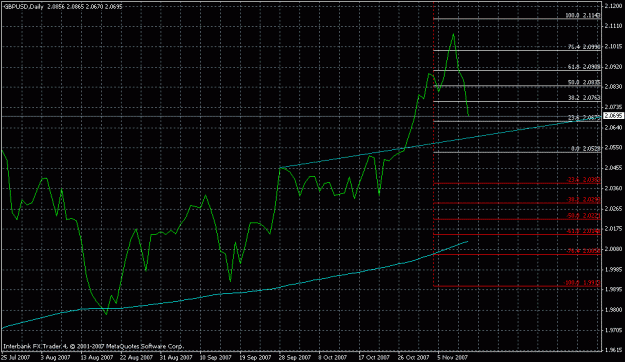Click the 10 Sep 2007 date label
Image resolution: width=625 pixels, height=362 pixels.
click(216, 357)
